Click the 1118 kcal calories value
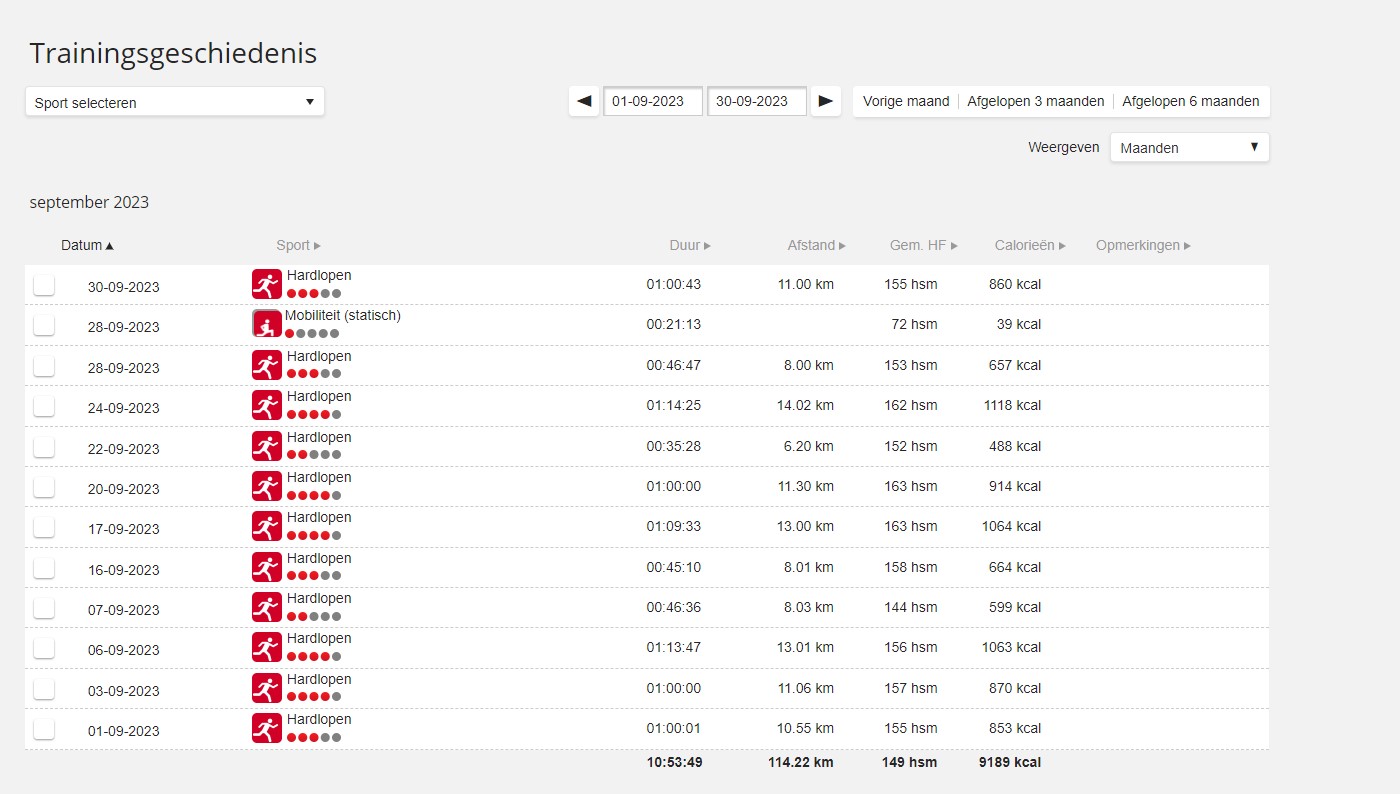1400x794 pixels. [x=1012, y=405]
